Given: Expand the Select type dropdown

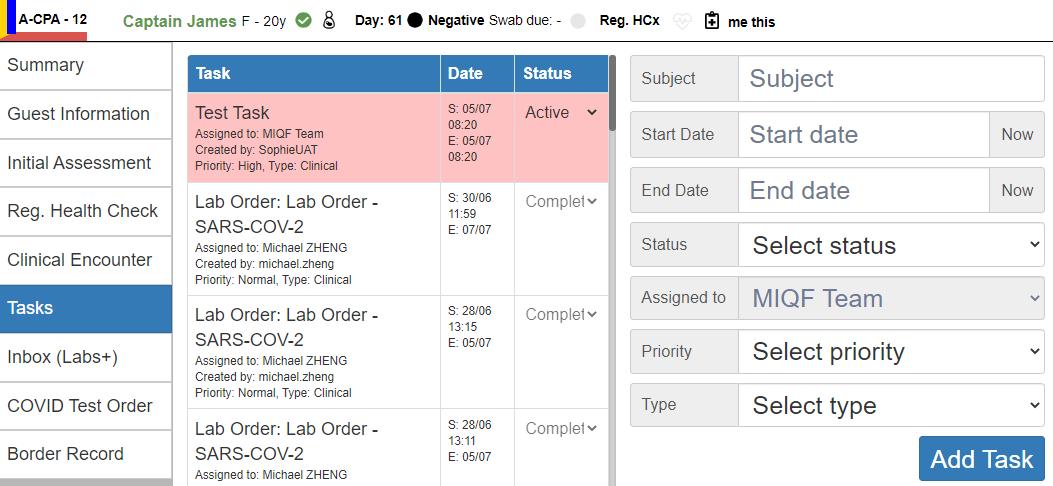Looking at the screenshot, I should [891, 405].
